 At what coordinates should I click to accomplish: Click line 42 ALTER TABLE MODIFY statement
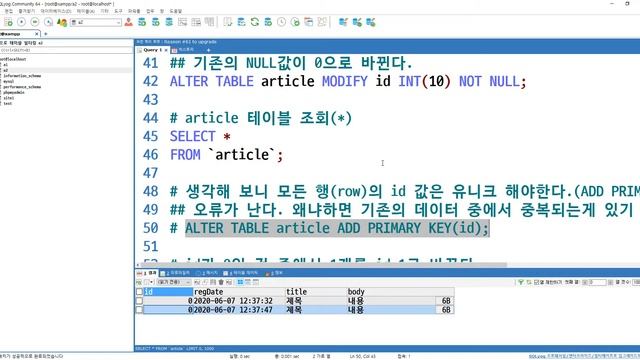348,81
